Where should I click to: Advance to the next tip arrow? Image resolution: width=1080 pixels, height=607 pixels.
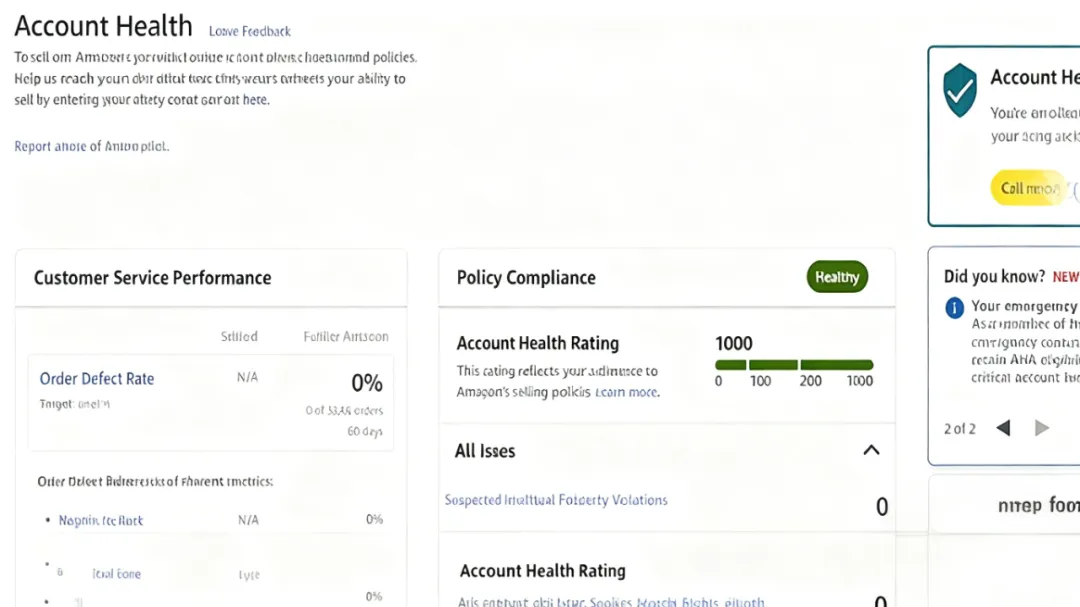1042,428
